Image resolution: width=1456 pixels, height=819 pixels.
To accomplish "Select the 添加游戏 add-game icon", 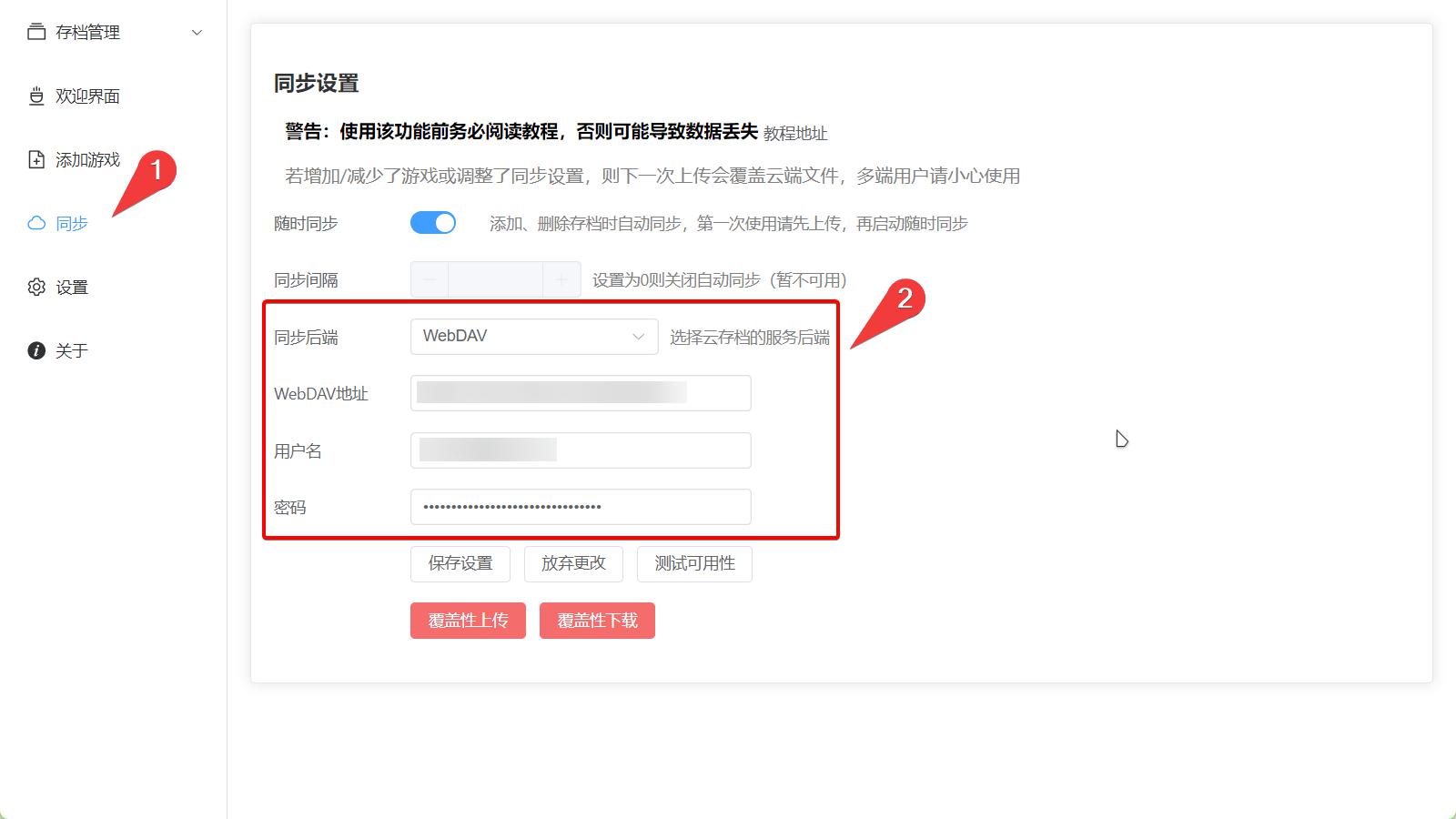I will coord(35,159).
